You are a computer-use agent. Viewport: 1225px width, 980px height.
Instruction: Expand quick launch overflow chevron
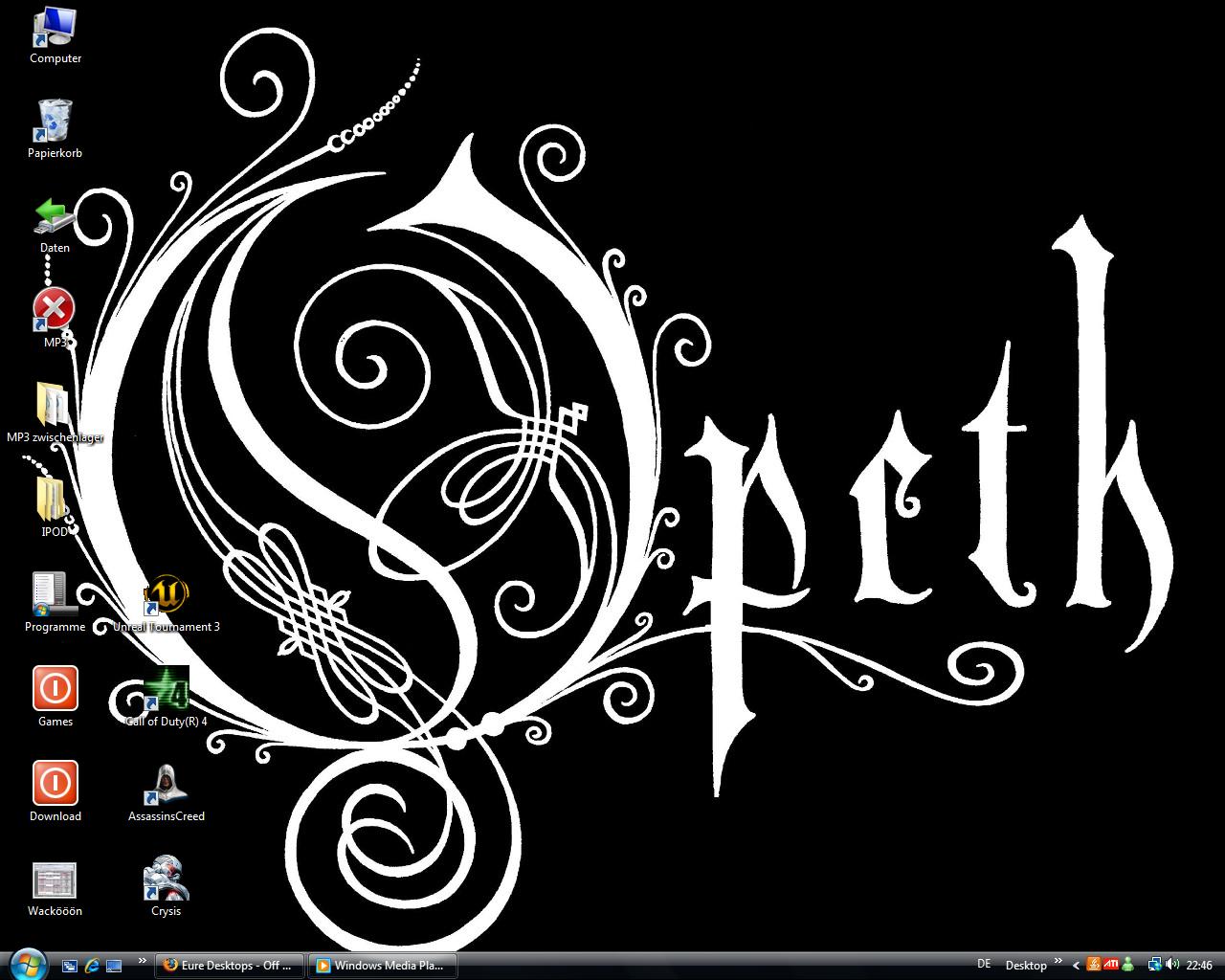tap(143, 961)
